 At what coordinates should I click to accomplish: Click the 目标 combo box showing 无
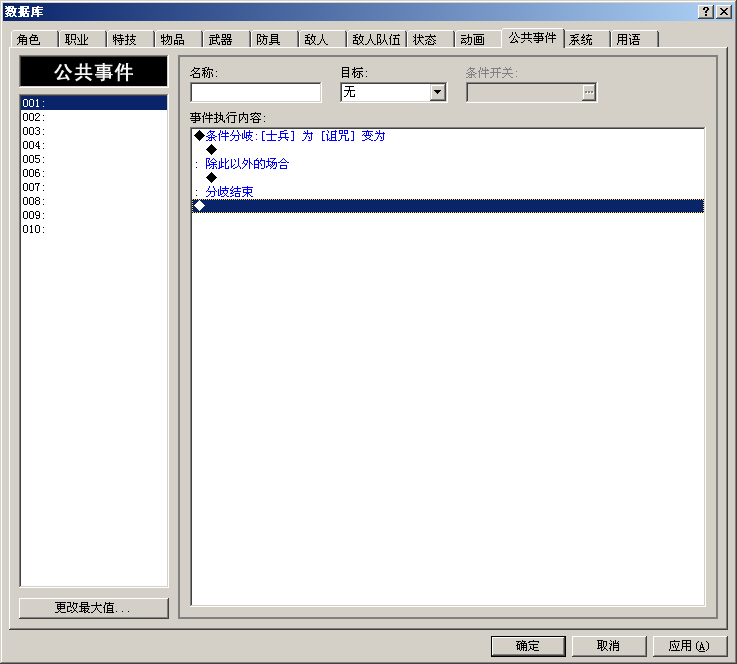pyautogui.click(x=393, y=92)
